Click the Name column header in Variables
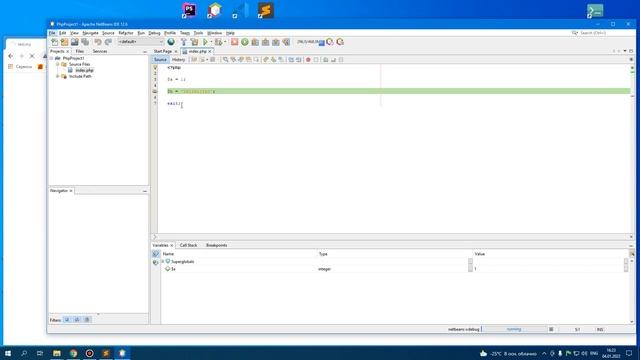Screen dimensions: 640x360 point(239,254)
